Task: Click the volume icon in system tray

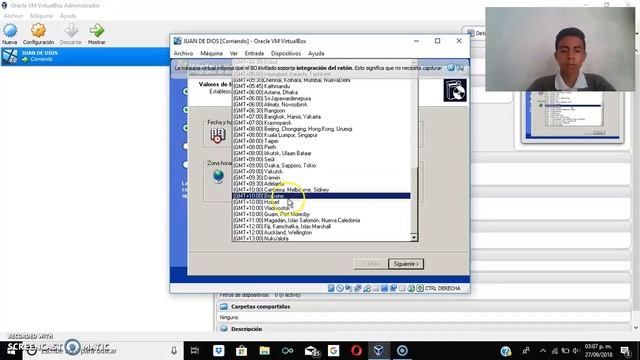Action: [x=576, y=351]
